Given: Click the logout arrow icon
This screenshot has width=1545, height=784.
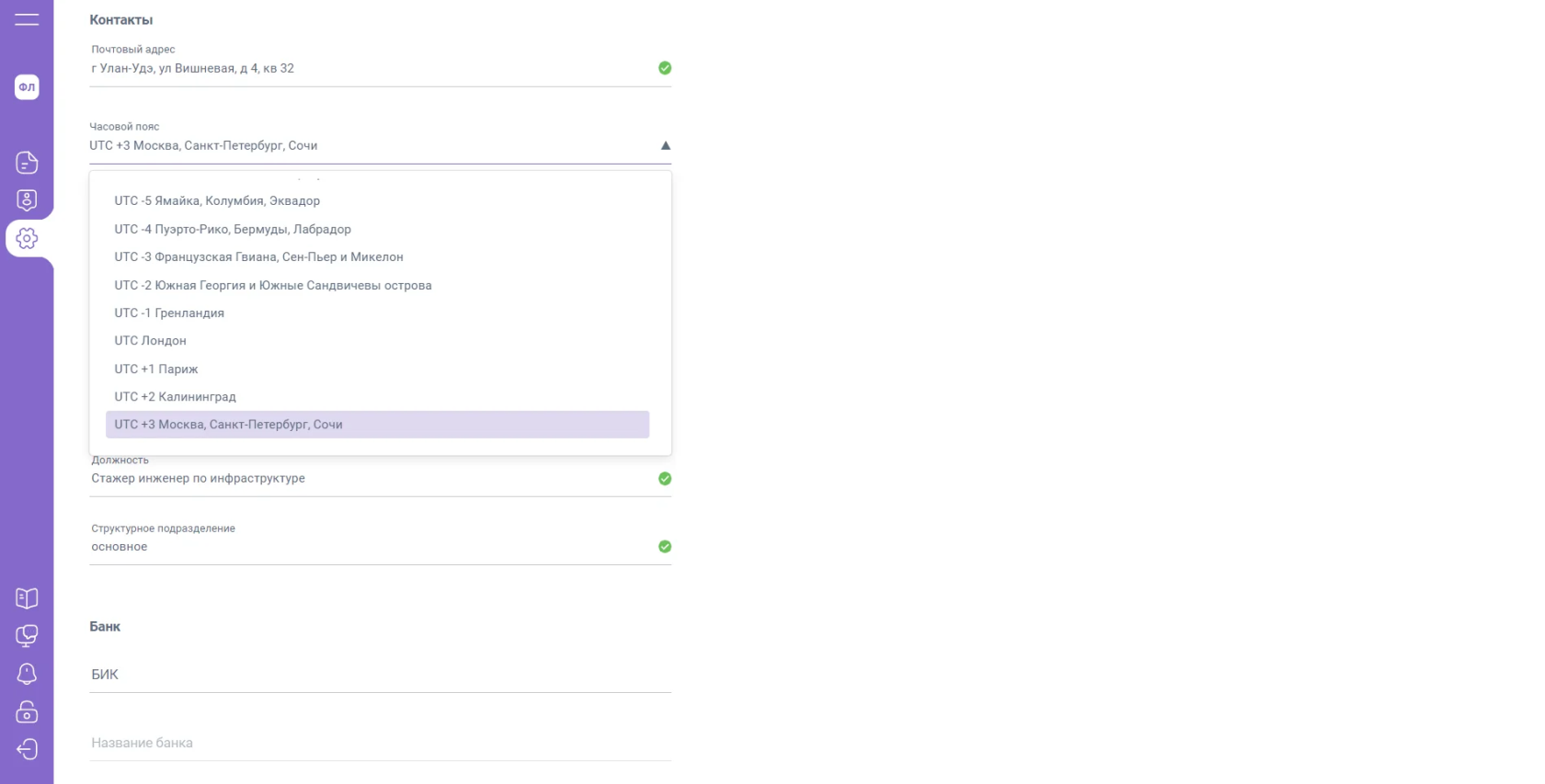Looking at the screenshot, I should point(27,749).
